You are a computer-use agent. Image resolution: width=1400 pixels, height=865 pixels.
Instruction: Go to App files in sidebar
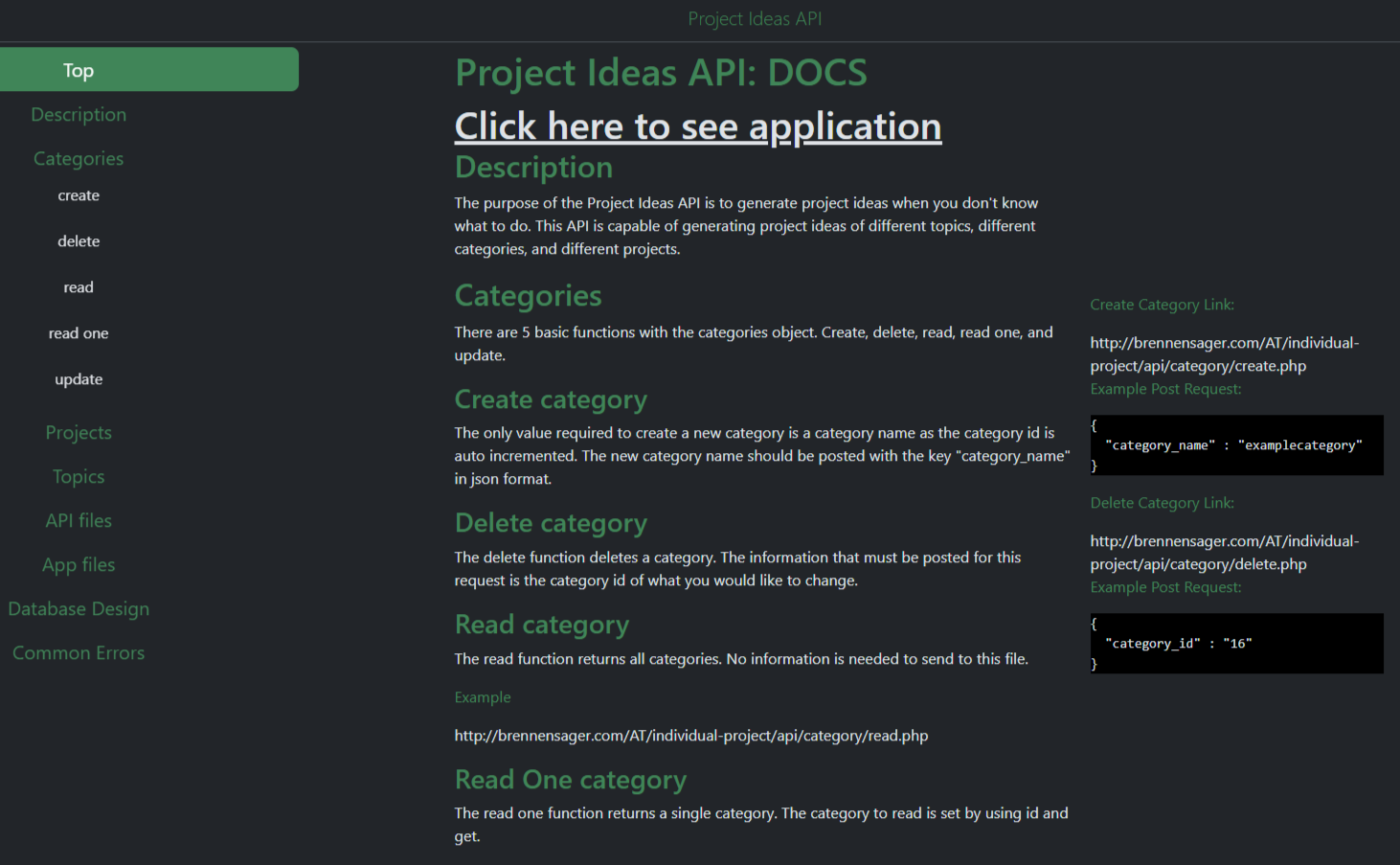click(79, 564)
